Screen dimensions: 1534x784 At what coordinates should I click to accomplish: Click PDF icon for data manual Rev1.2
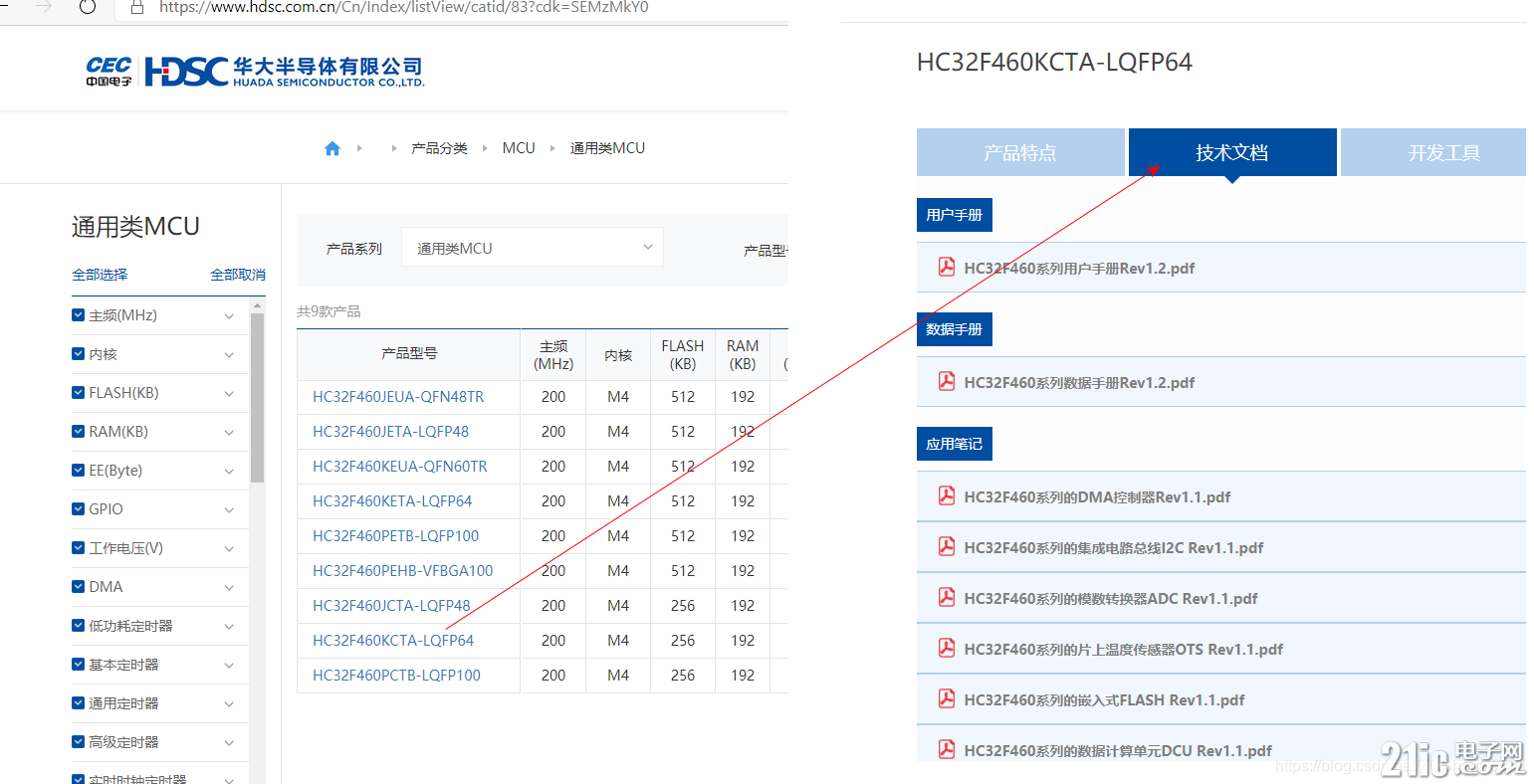coord(947,381)
